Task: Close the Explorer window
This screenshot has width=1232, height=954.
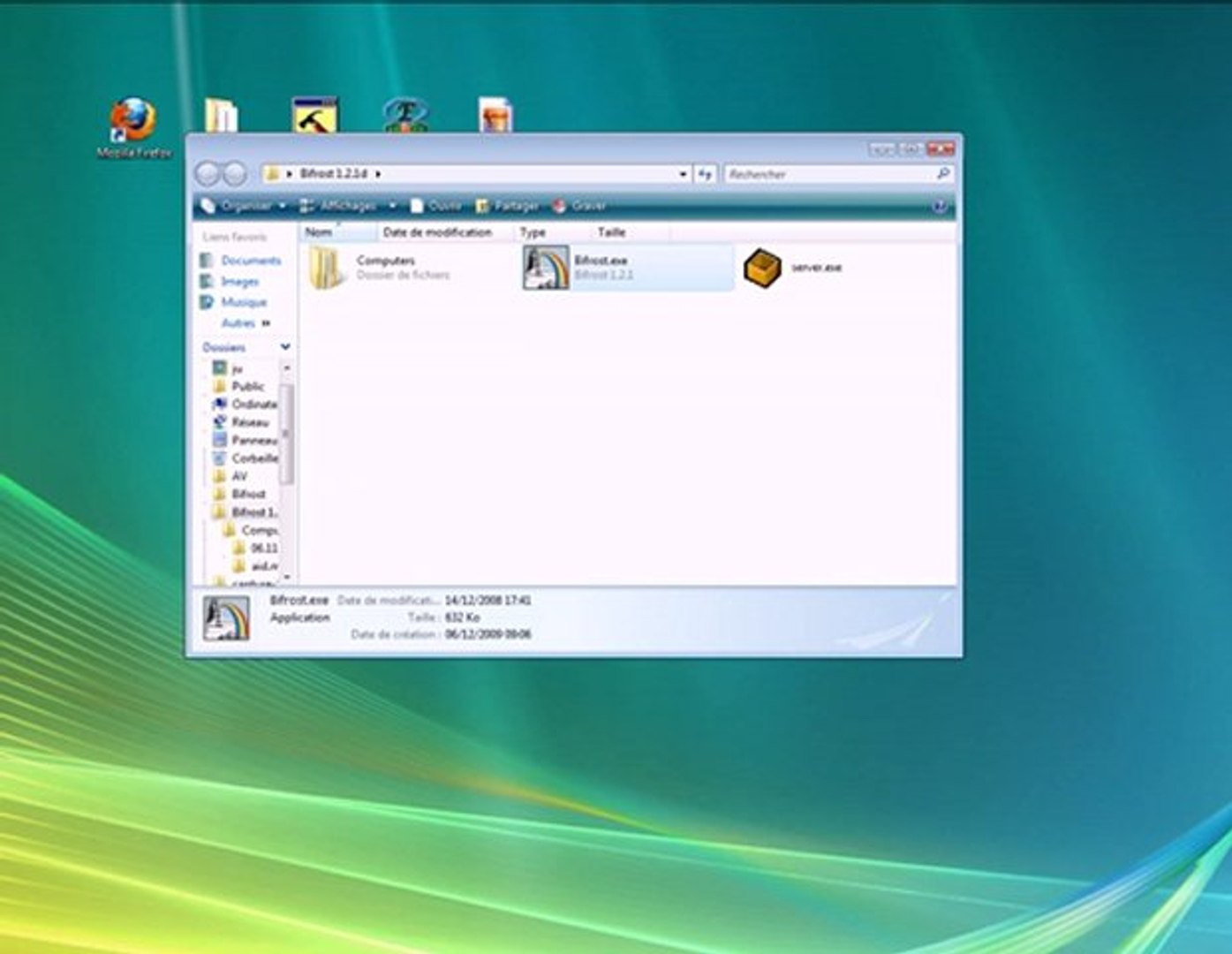Action: [x=941, y=149]
